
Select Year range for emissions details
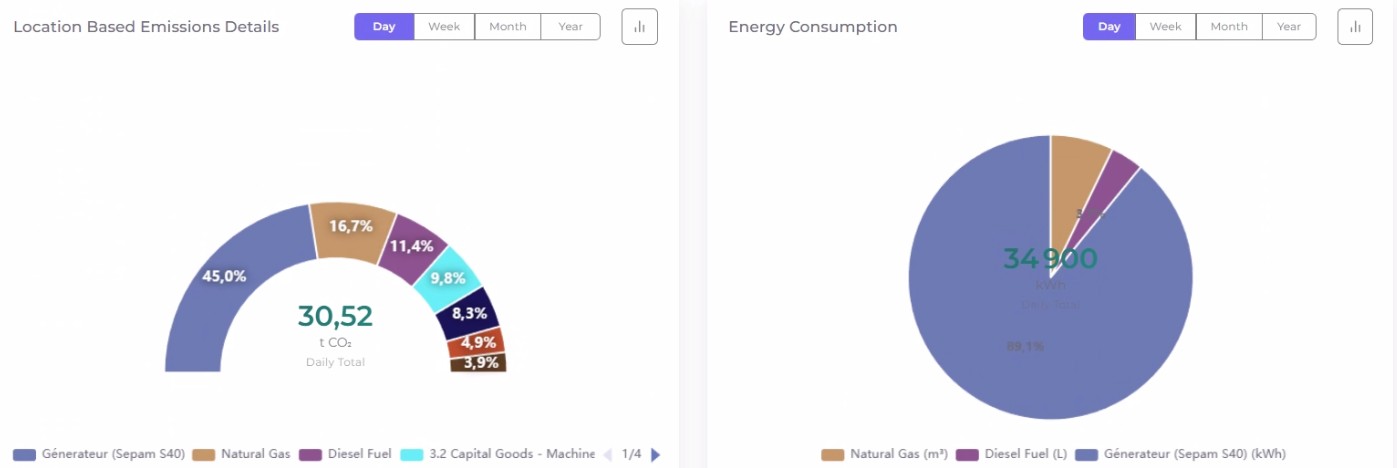pos(571,27)
